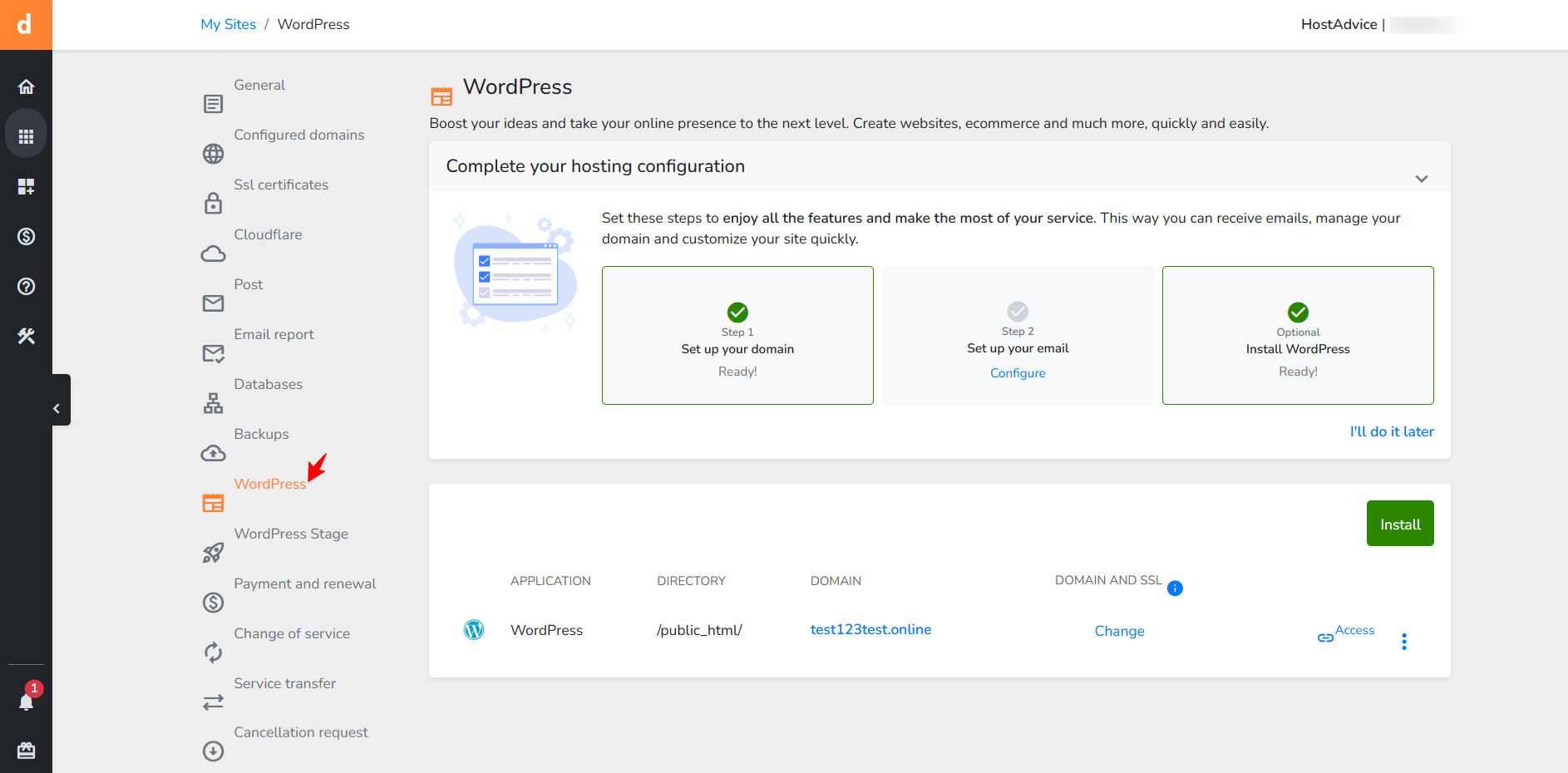Click the green Install button
This screenshot has width=1568, height=773.
1400,524
